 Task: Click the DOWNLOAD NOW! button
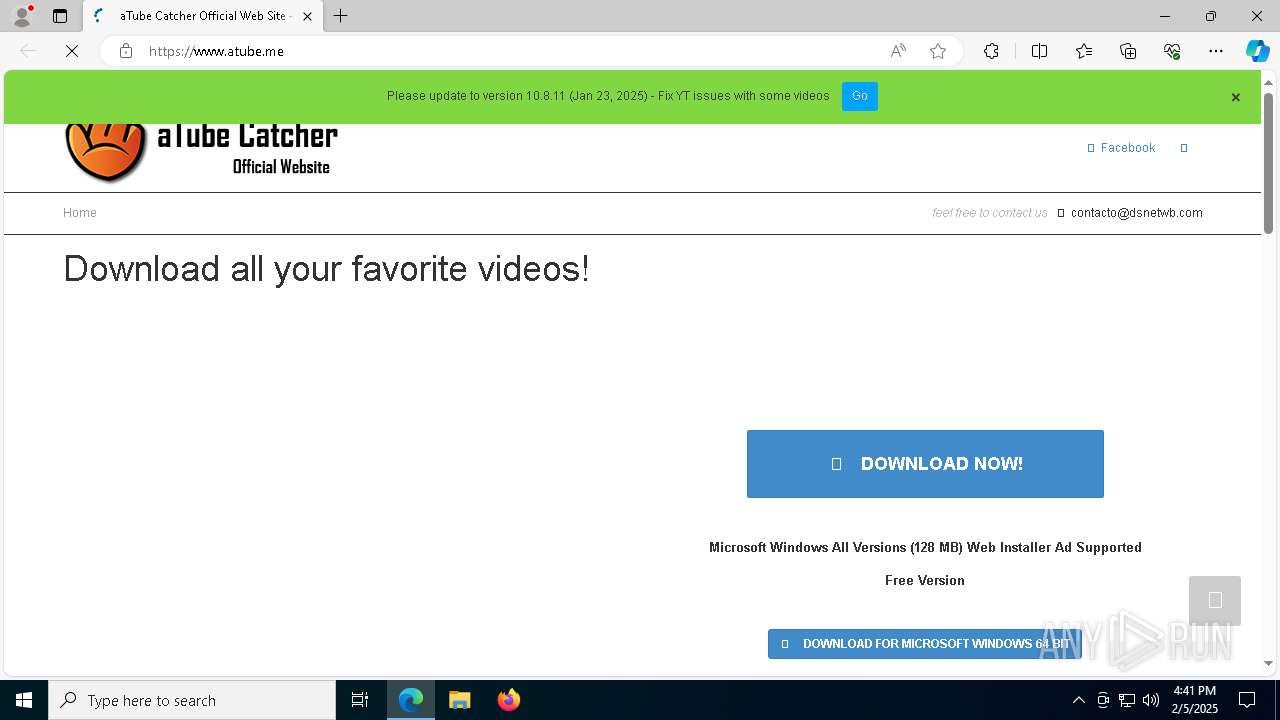925,464
